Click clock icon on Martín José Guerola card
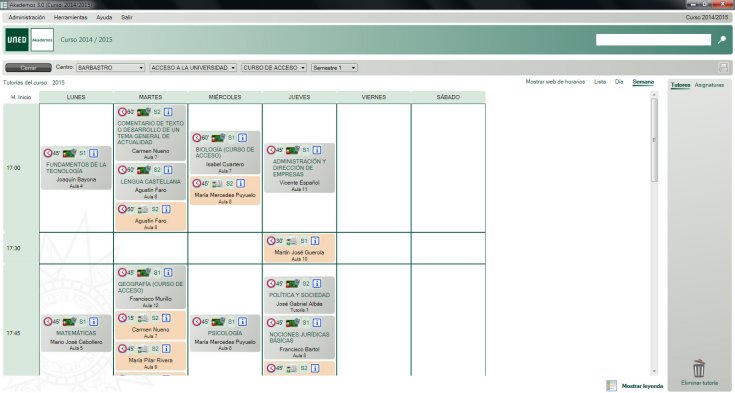 tap(271, 241)
